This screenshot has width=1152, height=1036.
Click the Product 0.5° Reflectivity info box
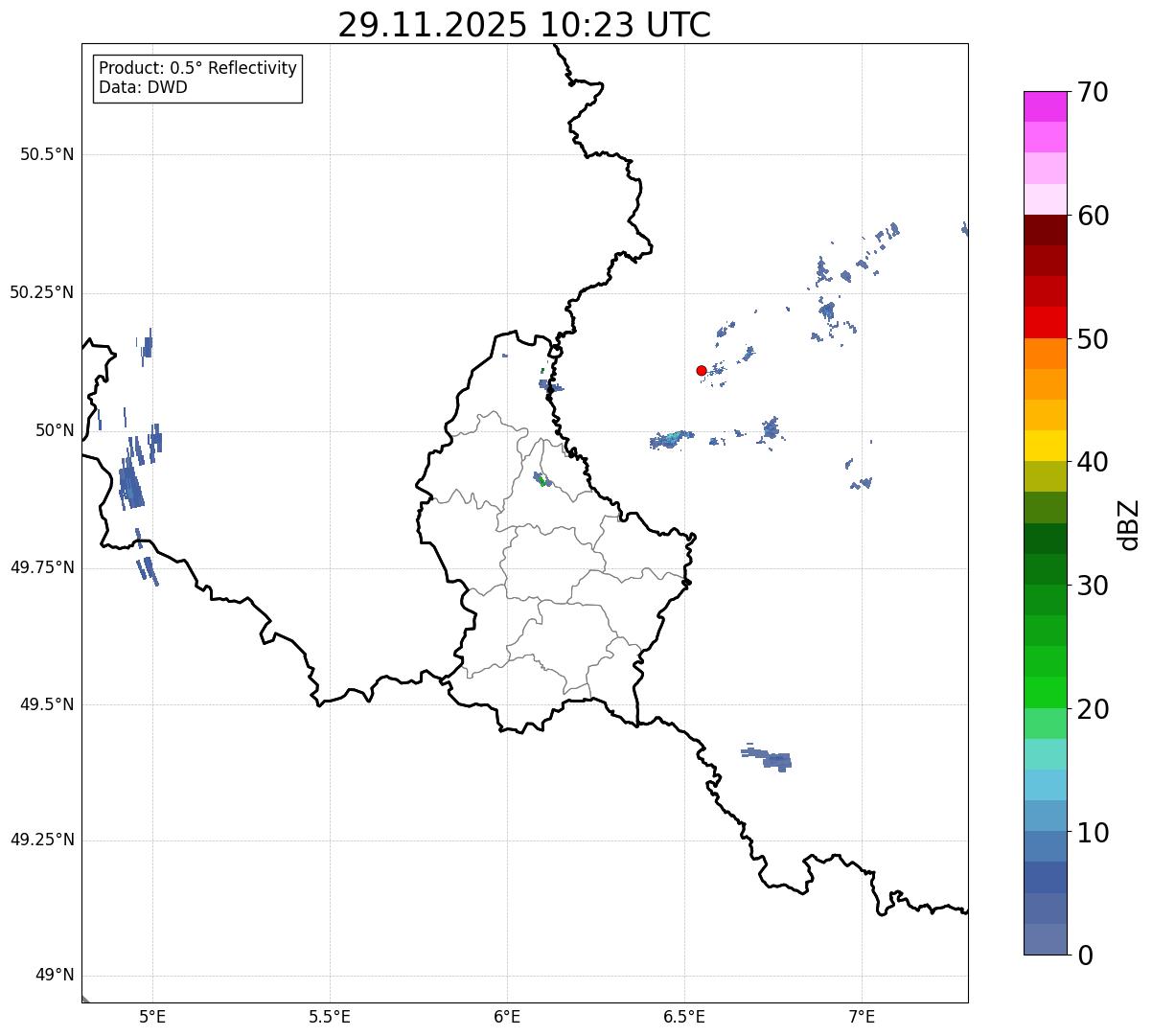[x=198, y=78]
